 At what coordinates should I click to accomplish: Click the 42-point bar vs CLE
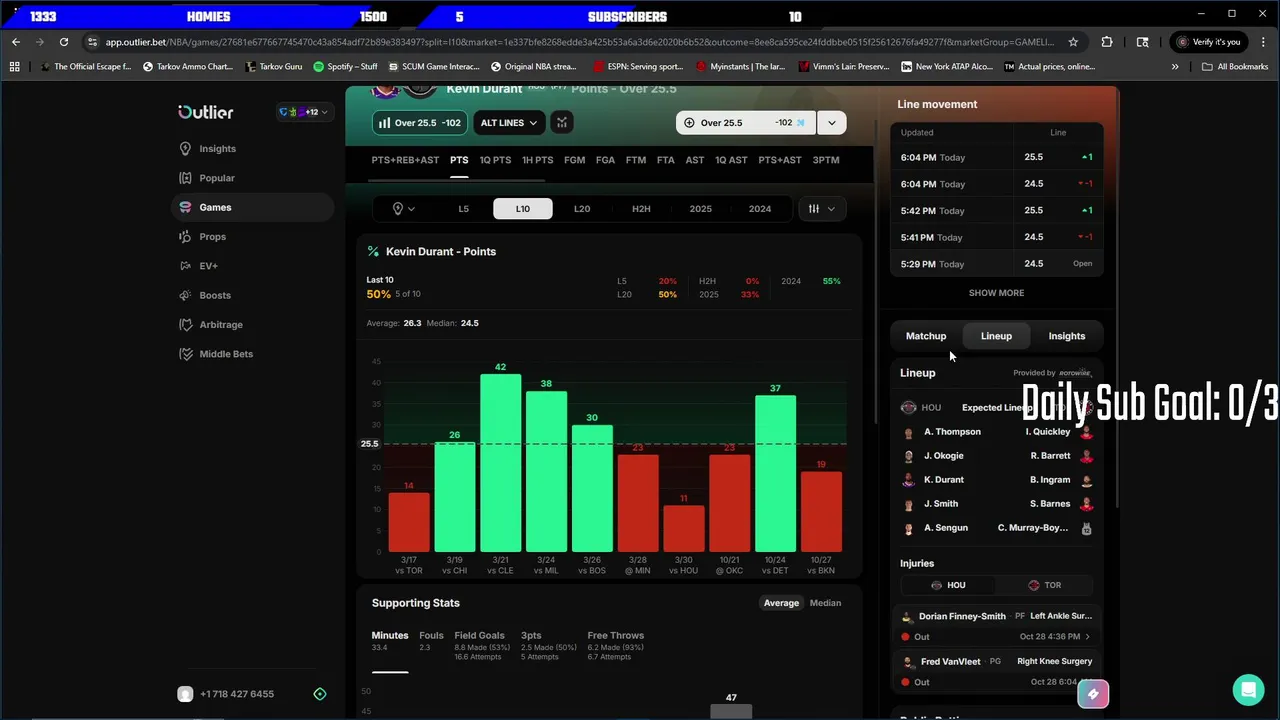click(500, 464)
